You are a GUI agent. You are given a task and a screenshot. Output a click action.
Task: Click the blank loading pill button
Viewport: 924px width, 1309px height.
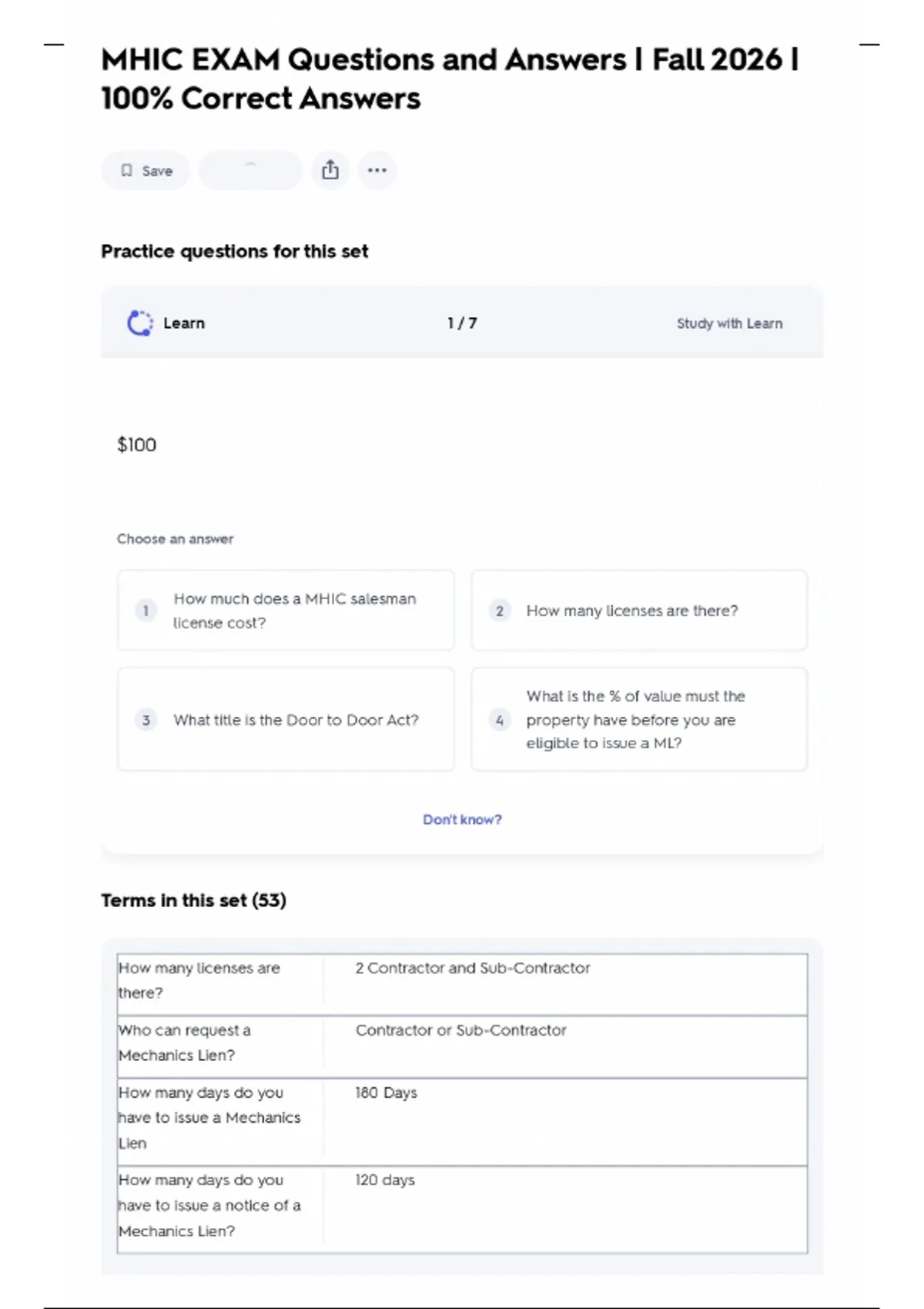[250, 170]
